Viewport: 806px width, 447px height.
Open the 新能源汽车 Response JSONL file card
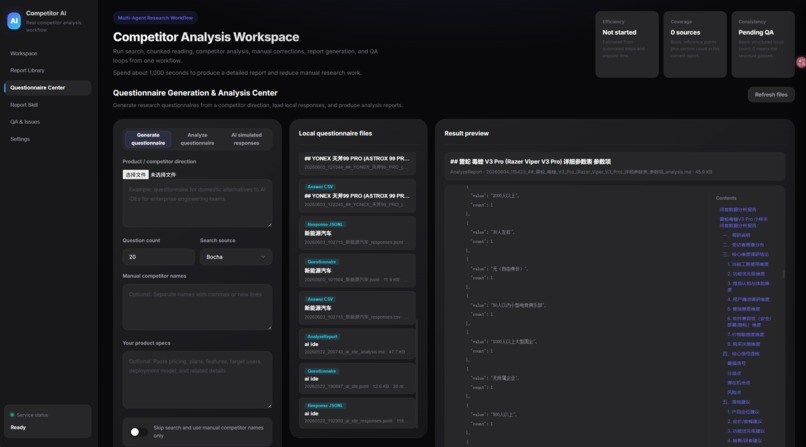(x=357, y=233)
